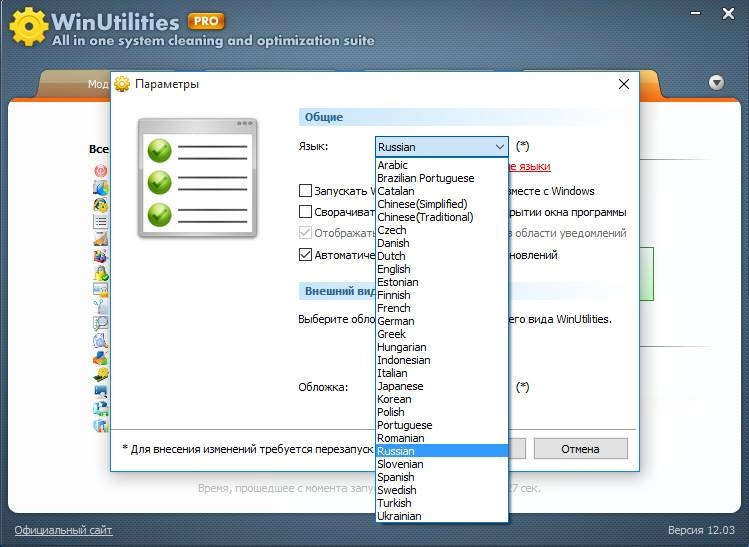Screen dimensions: 749x547
Task: Toggle the Запускать with Windows checkbox
Action: tap(305, 191)
